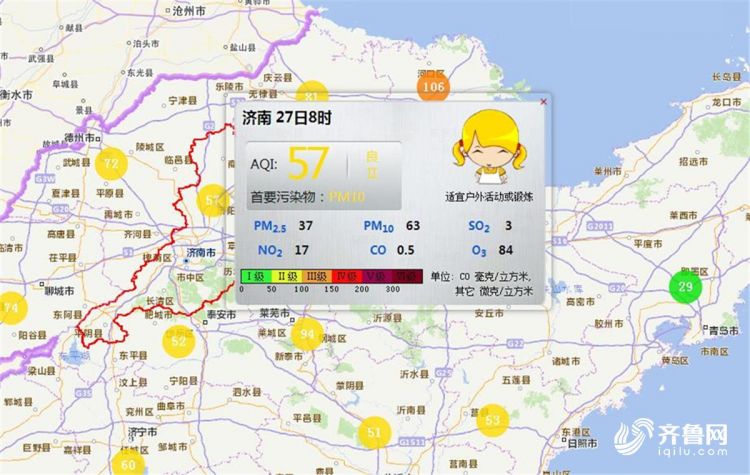Click the 沂水县 label

[x=414, y=374]
